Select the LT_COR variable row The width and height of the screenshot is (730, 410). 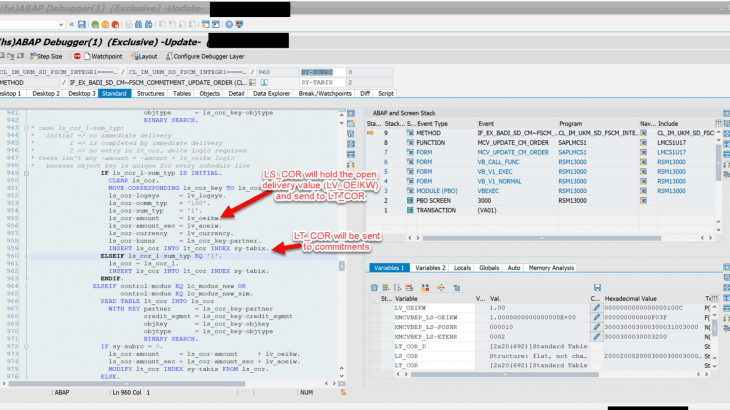pos(404,364)
